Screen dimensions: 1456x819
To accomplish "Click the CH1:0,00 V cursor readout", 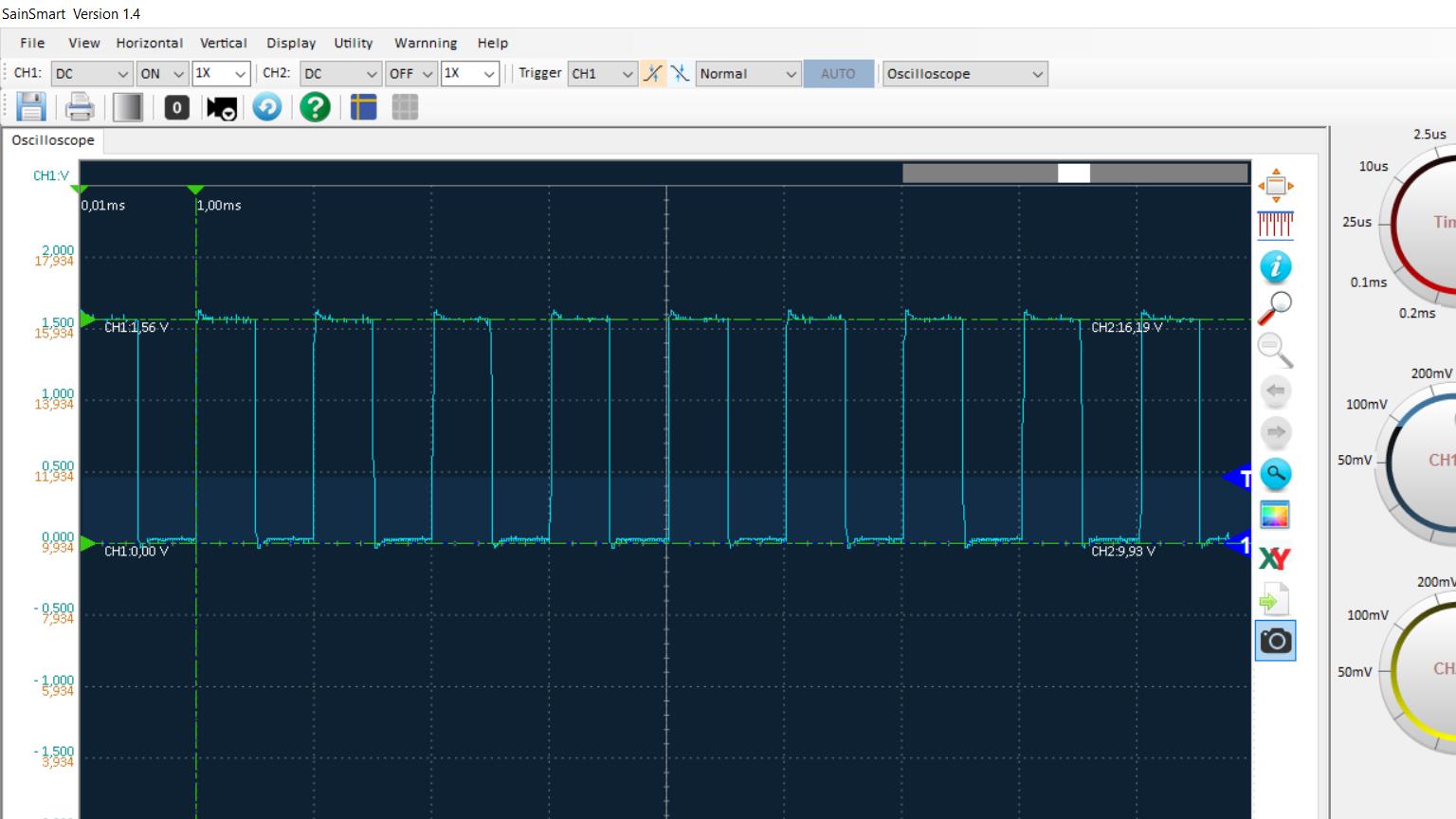I will [136, 551].
